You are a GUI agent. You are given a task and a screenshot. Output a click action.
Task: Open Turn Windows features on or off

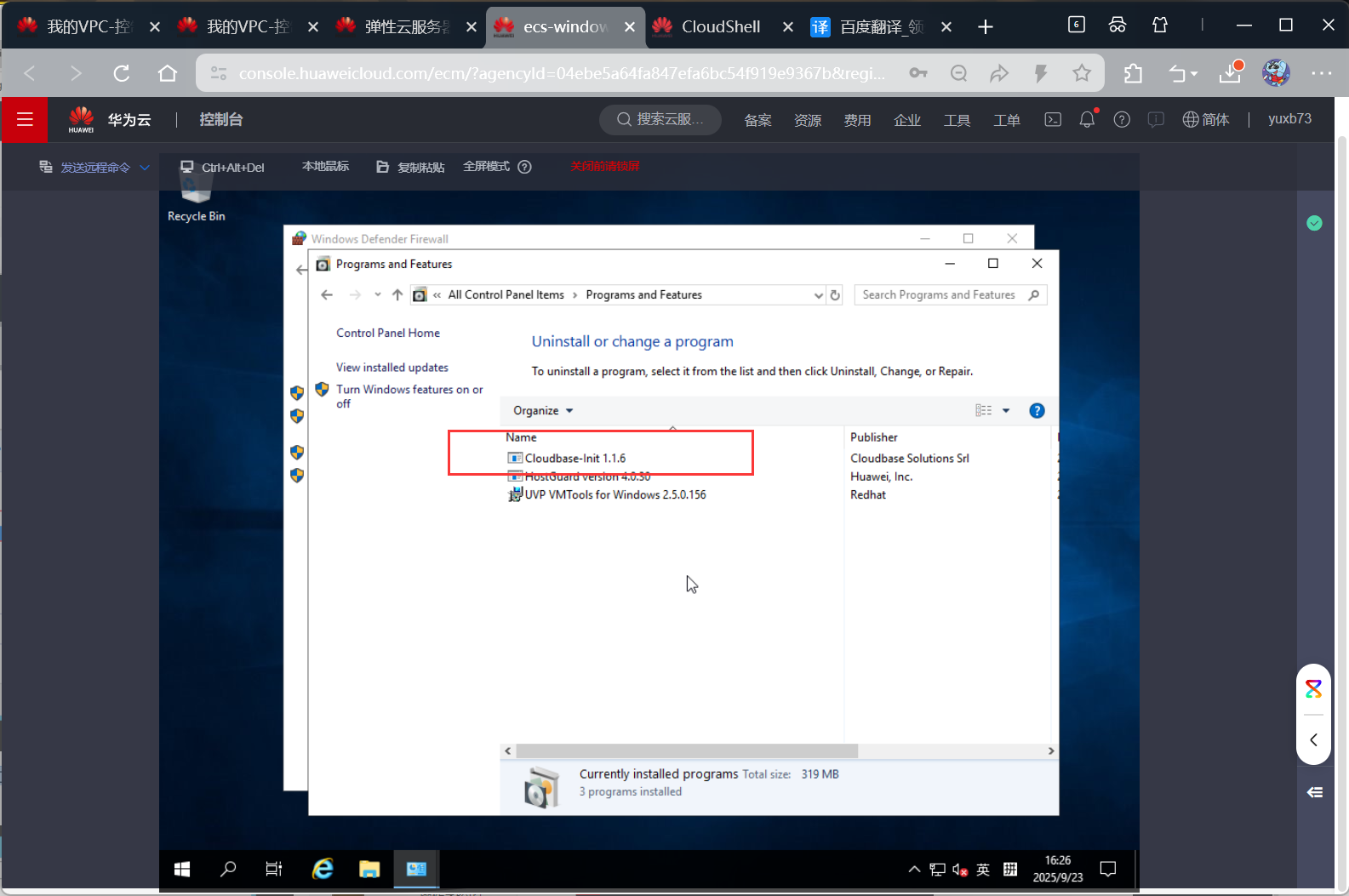pos(409,396)
